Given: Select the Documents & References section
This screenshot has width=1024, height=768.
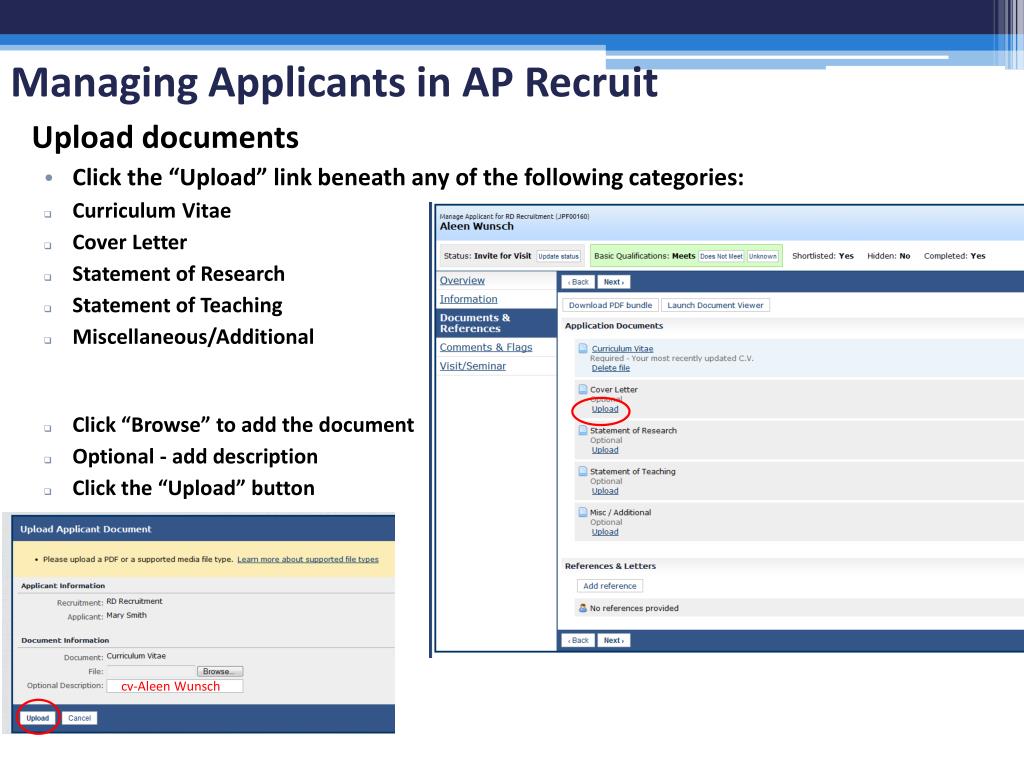Looking at the screenshot, I should (496, 323).
